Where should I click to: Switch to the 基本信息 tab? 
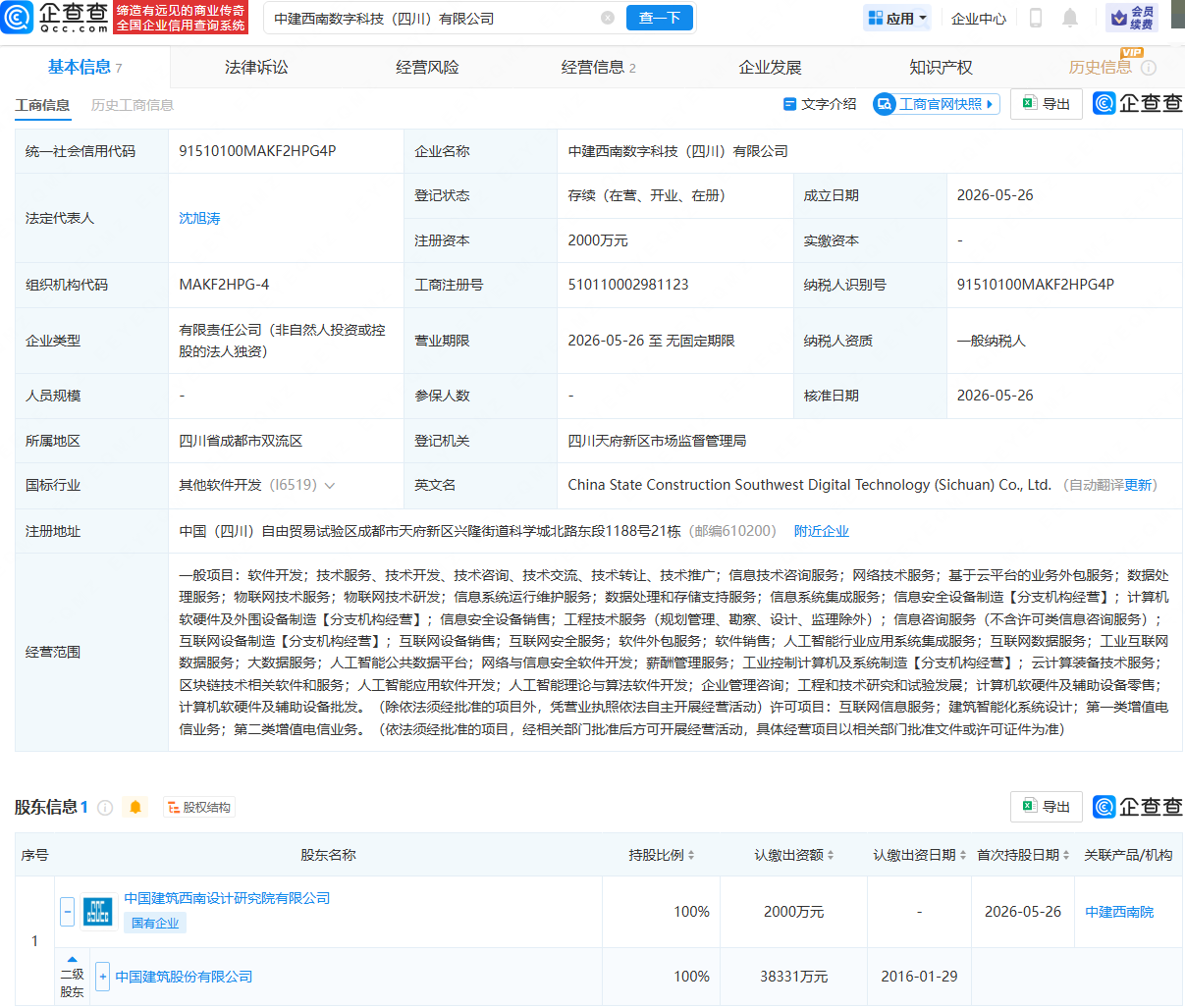point(84,67)
